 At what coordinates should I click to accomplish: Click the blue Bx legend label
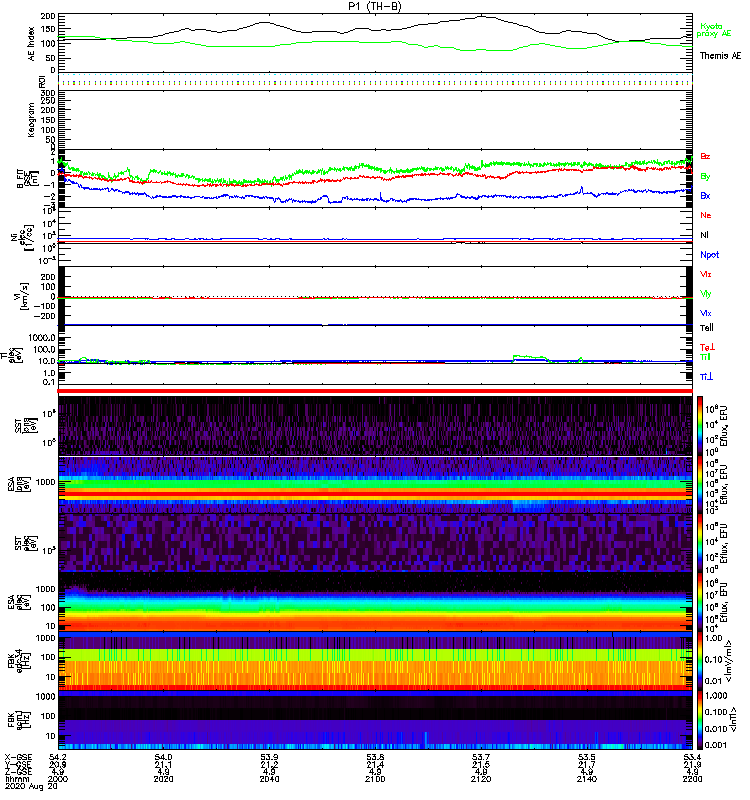[x=706, y=195]
